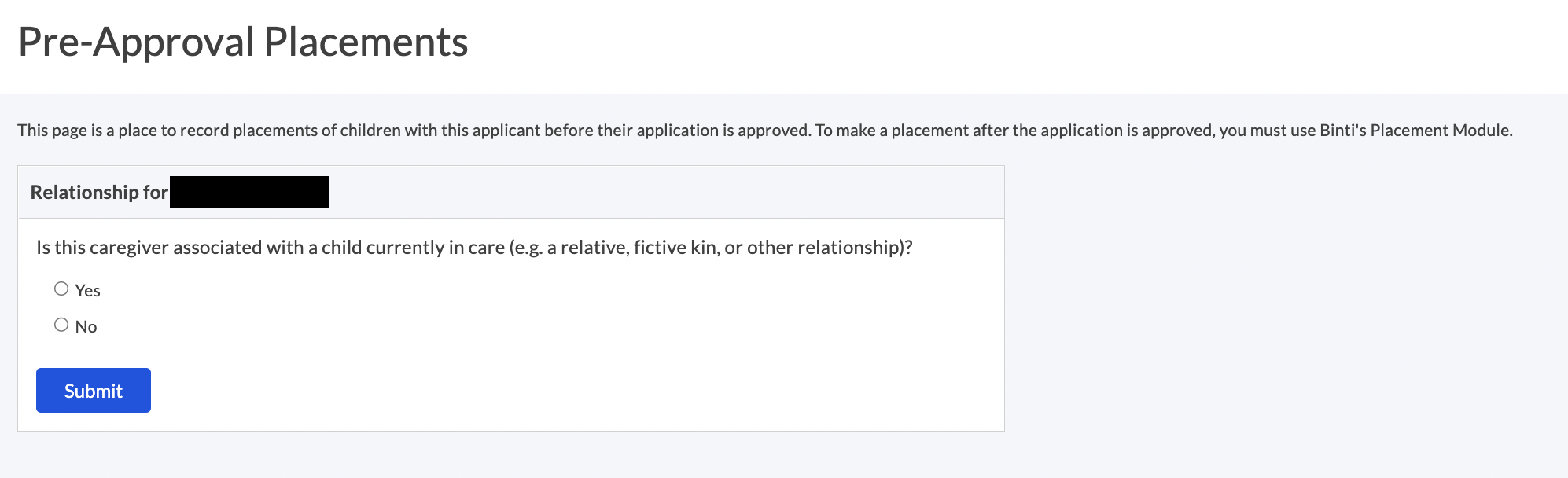Click the "No" option label text
The image size is (1568, 478).
pos(86,327)
